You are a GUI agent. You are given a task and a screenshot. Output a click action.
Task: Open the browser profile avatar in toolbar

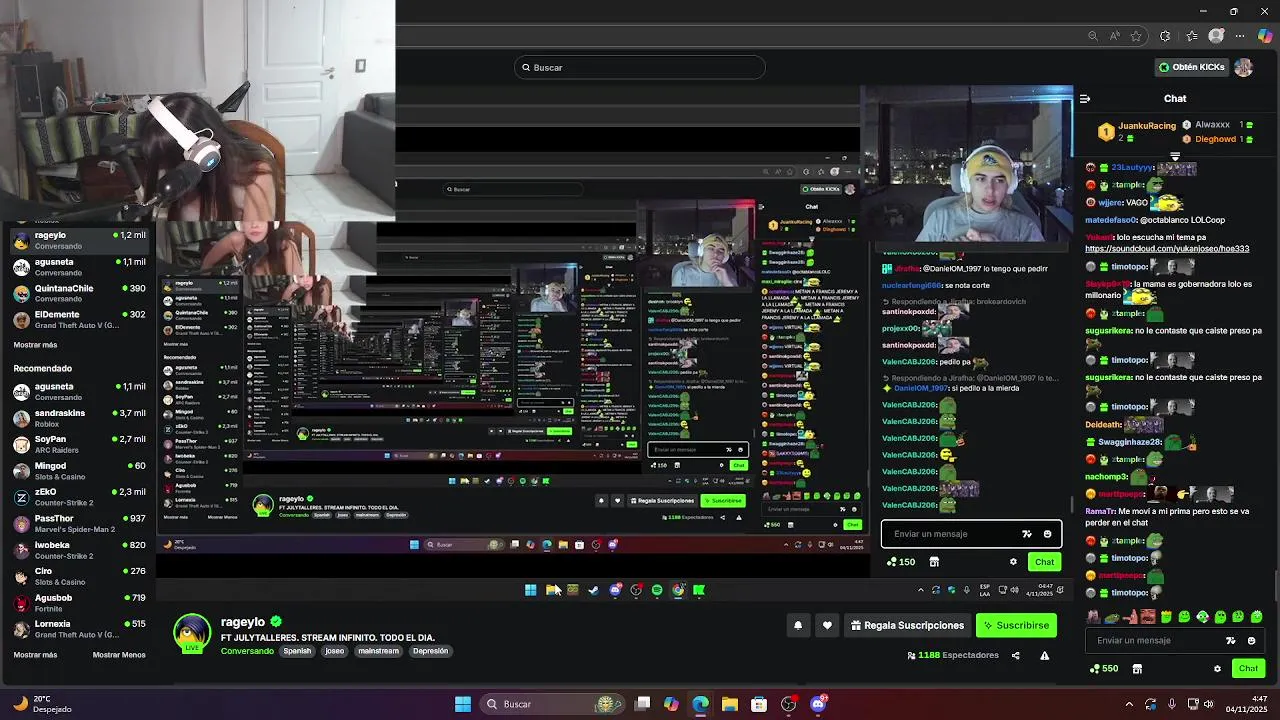[x=1216, y=36]
